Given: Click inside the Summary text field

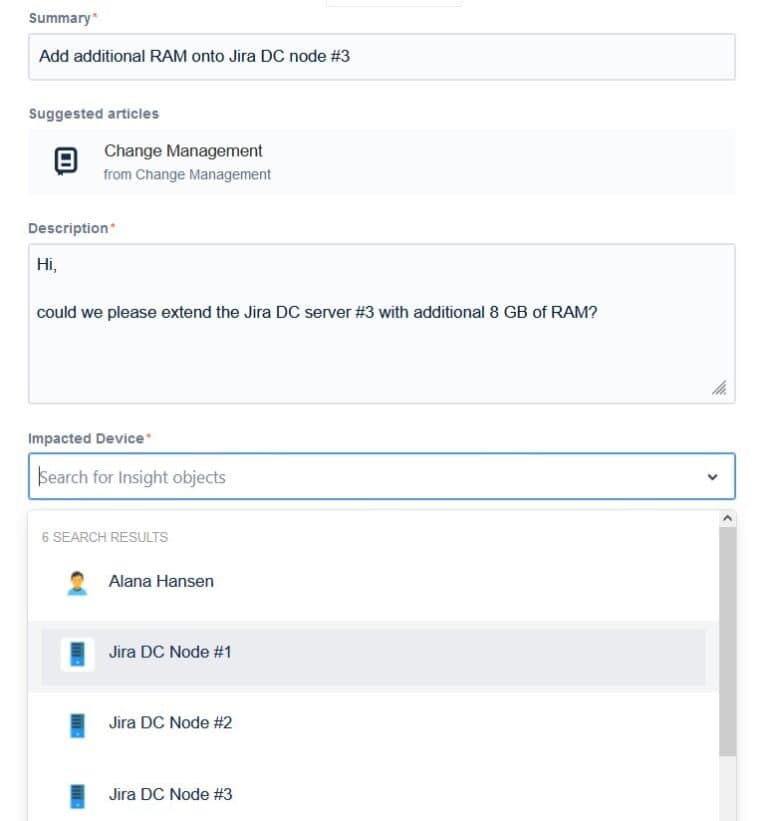Looking at the screenshot, I should click(x=380, y=56).
